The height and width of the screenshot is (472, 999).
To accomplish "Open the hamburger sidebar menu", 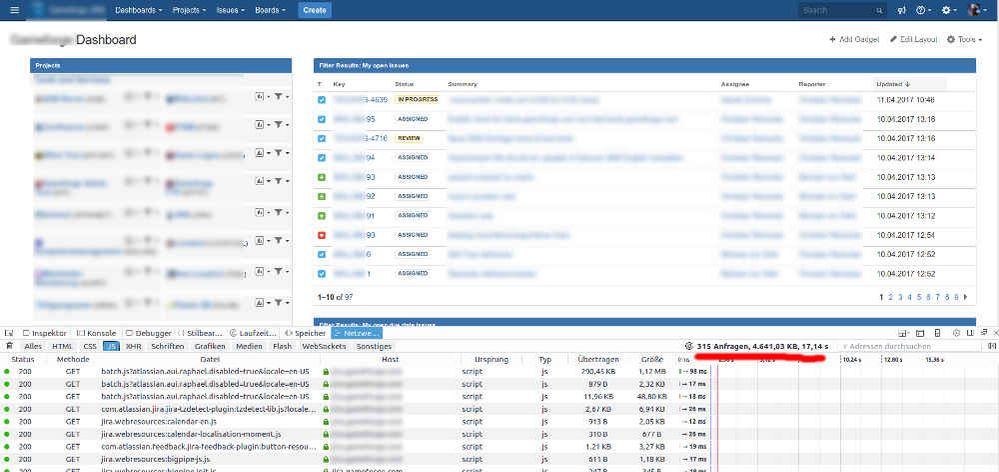I will pyautogui.click(x=15, y=10).
